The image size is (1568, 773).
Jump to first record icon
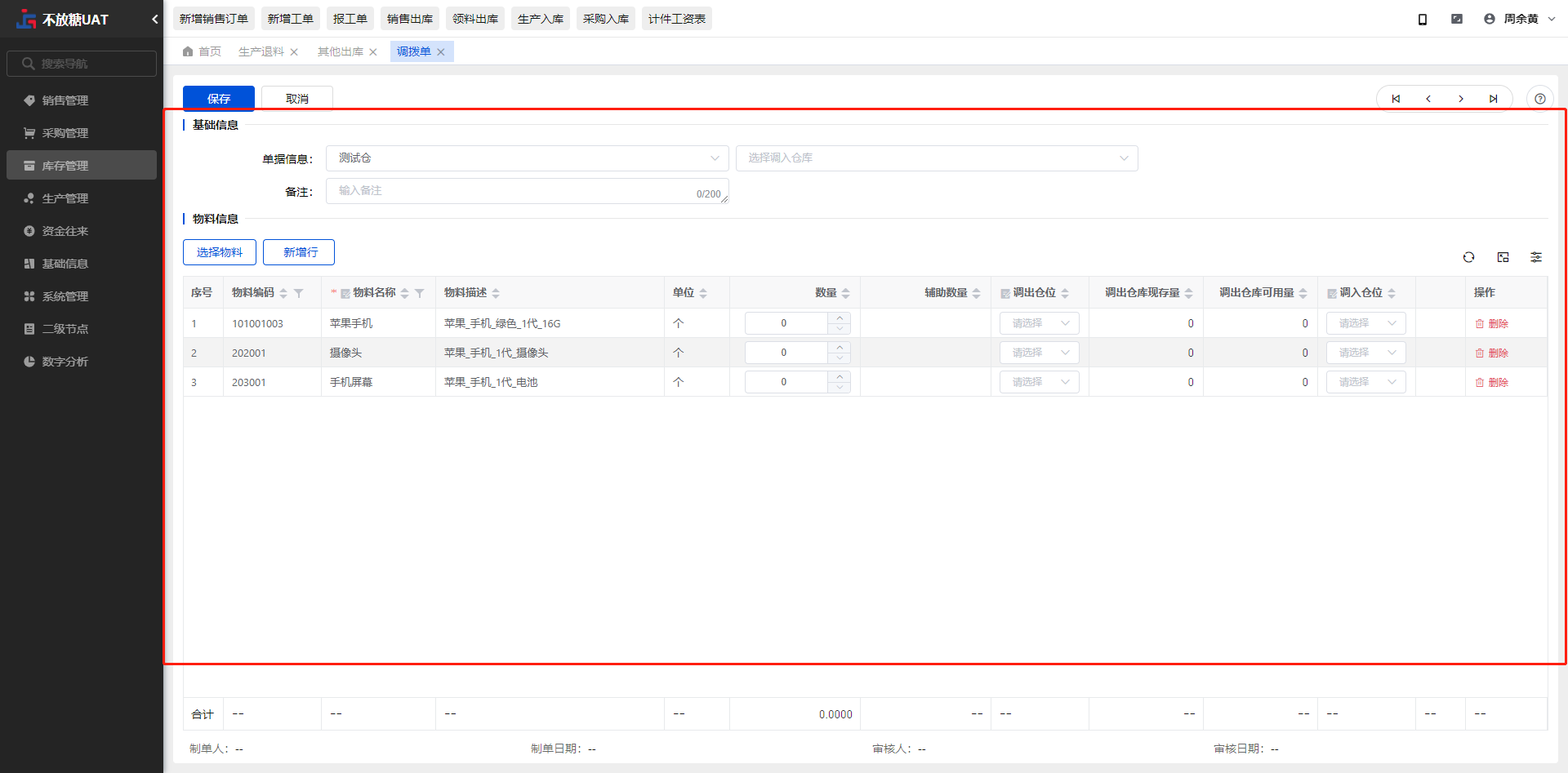coord(1396,99)
